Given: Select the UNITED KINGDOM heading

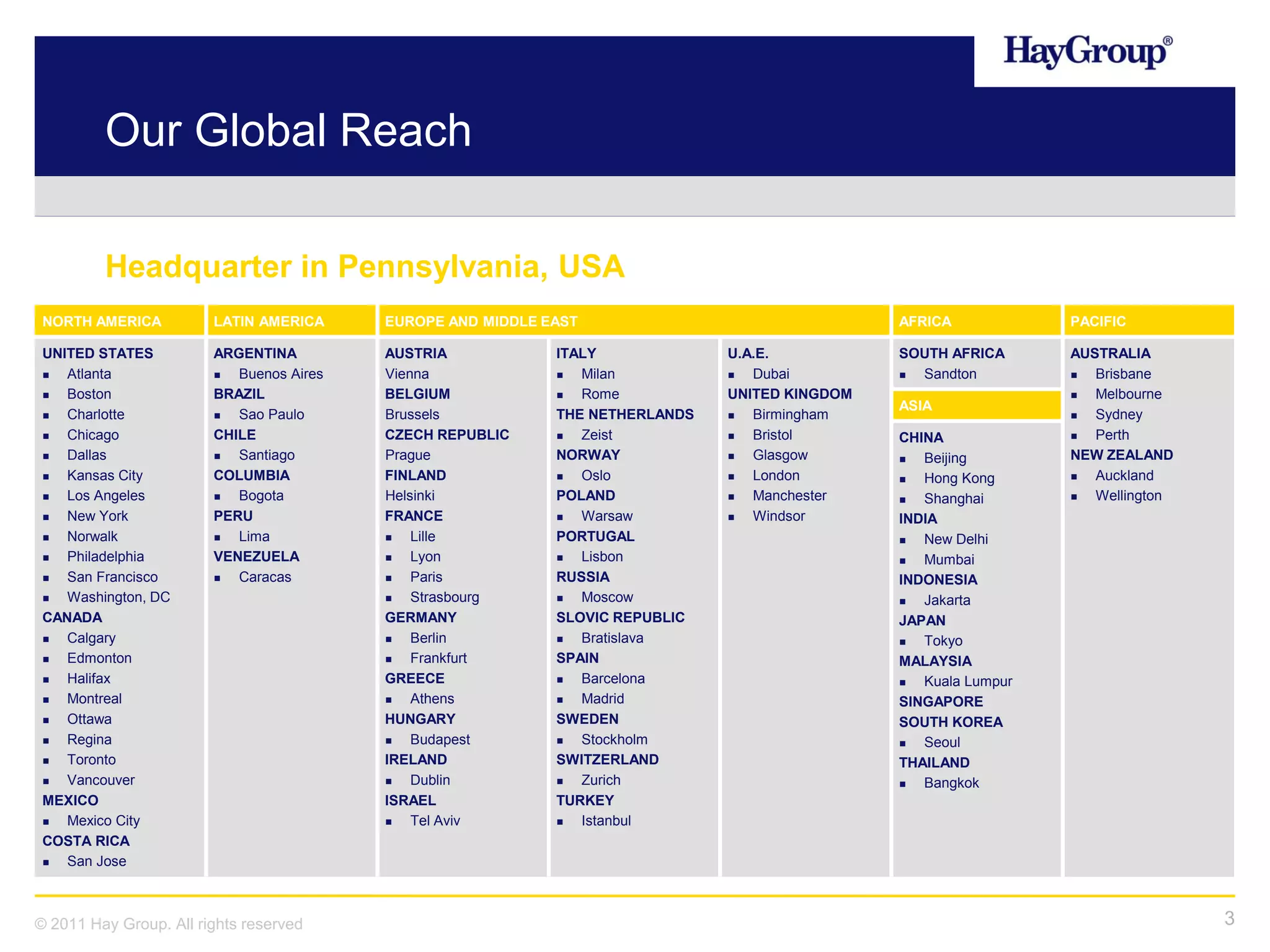Looking at the screenshot, I should (x=789, y=394).
